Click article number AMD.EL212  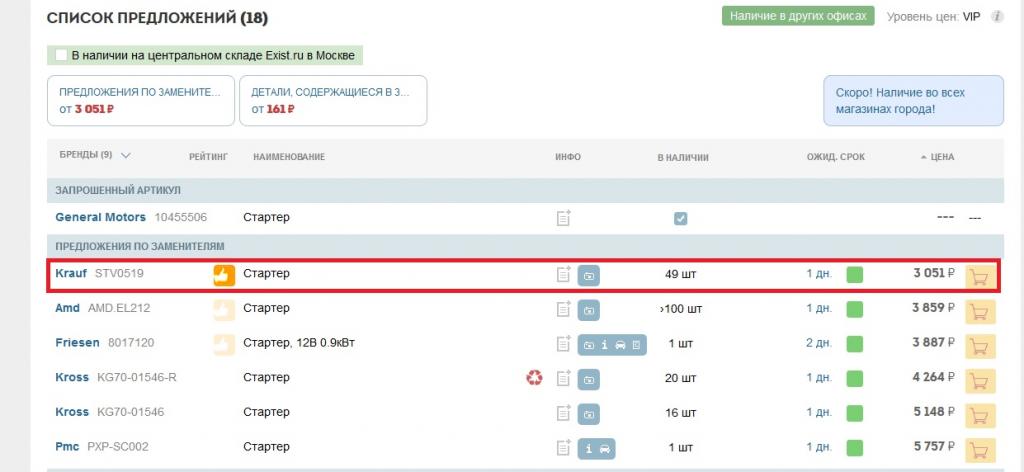[x=119, y=307]
